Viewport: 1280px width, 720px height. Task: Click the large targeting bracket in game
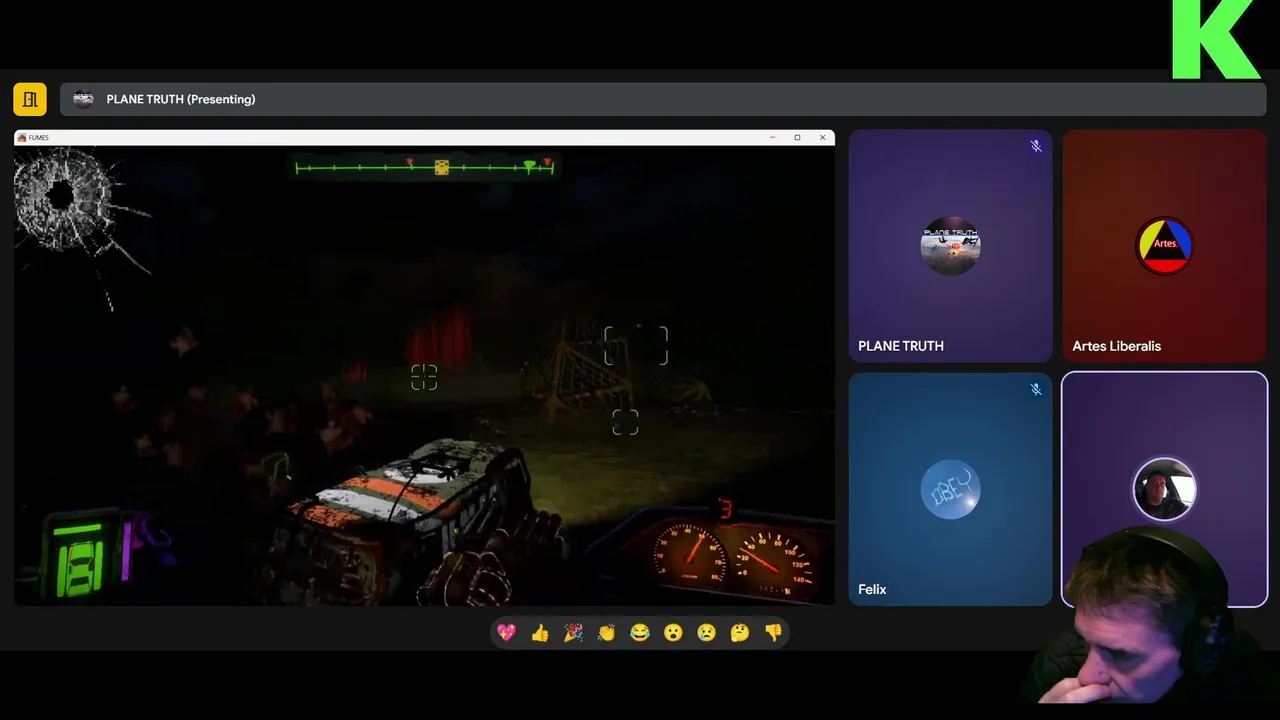pos(636,346)
